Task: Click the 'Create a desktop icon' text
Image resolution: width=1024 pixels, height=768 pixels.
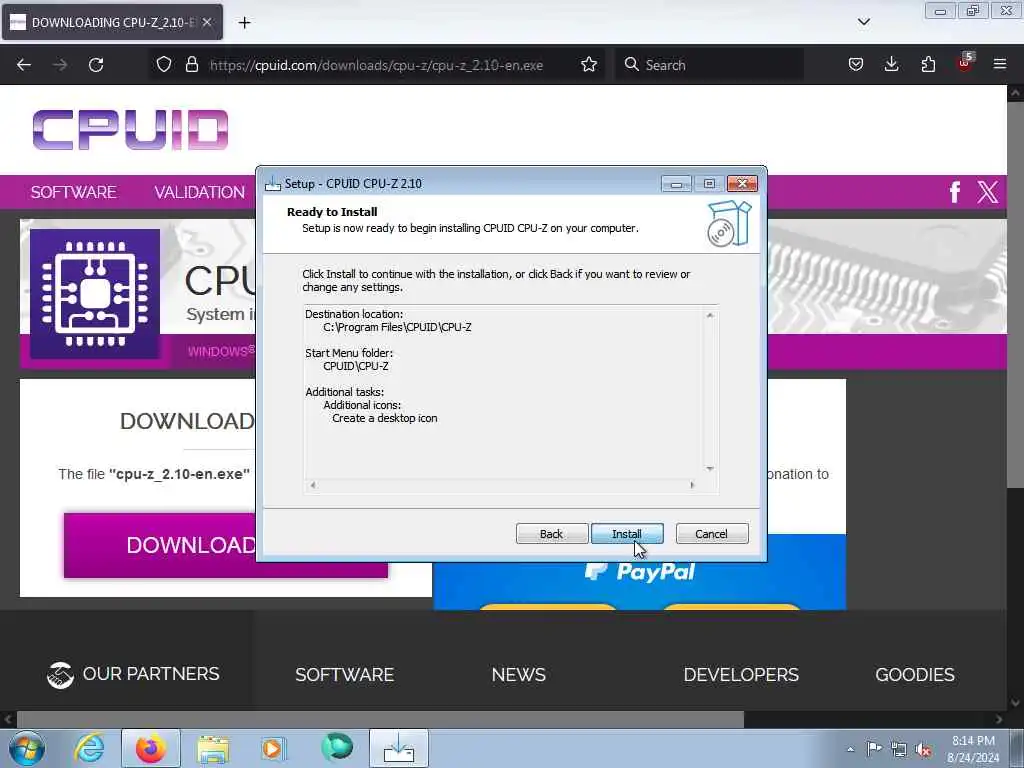Action: click(385, 418)
